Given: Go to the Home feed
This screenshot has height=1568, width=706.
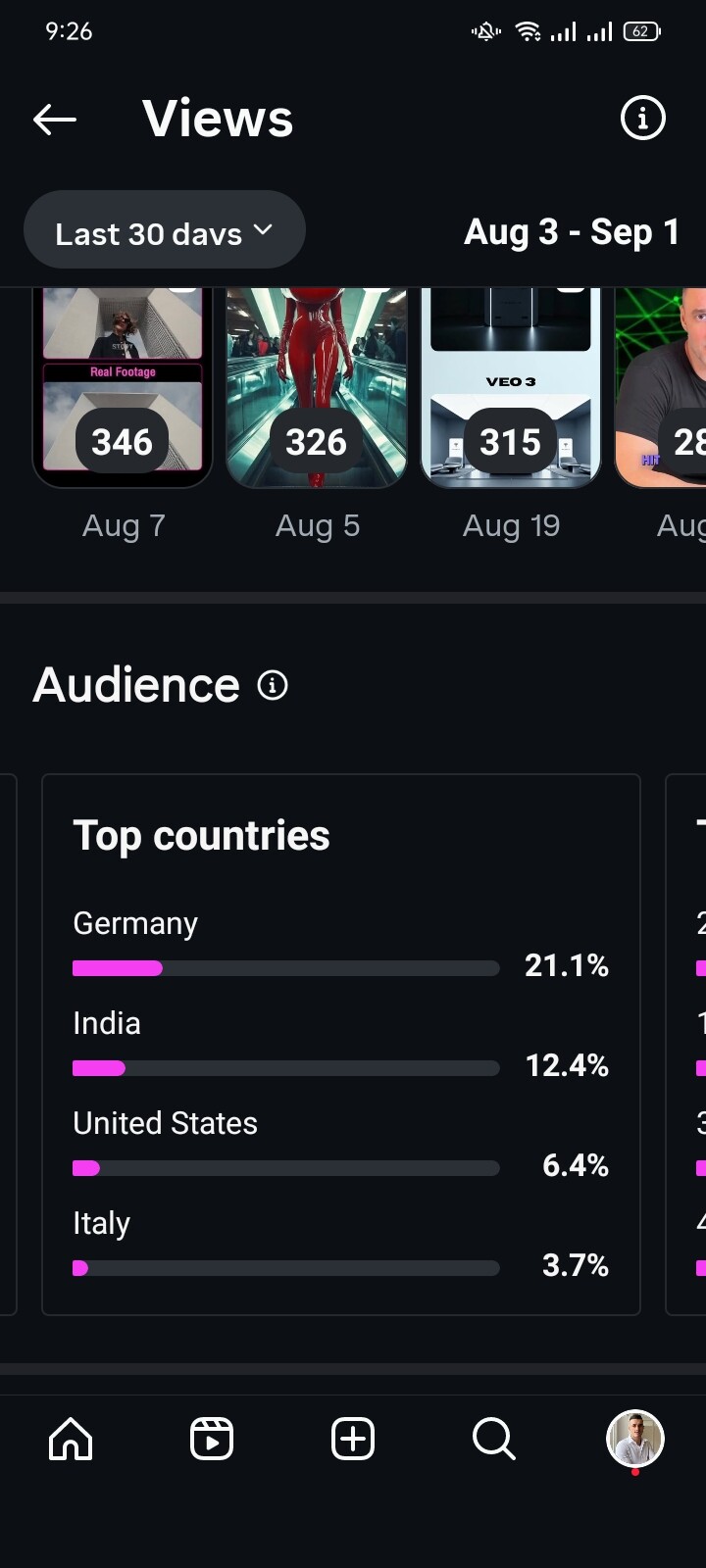Looking at the screenshot, I should pyautogui.click(x=71, y=1440).
